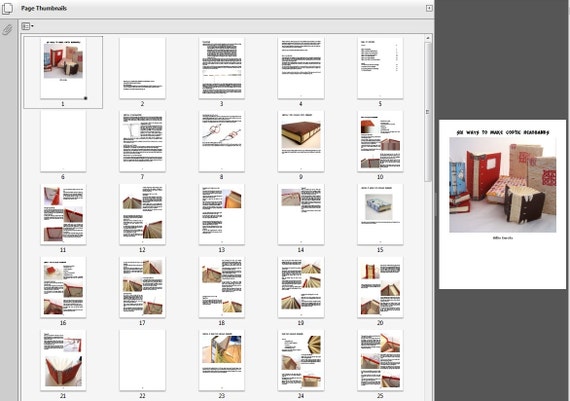The image size is (570, 401).
Task: Select page 11 thumbnail
Action: click(x=63, y=214)
